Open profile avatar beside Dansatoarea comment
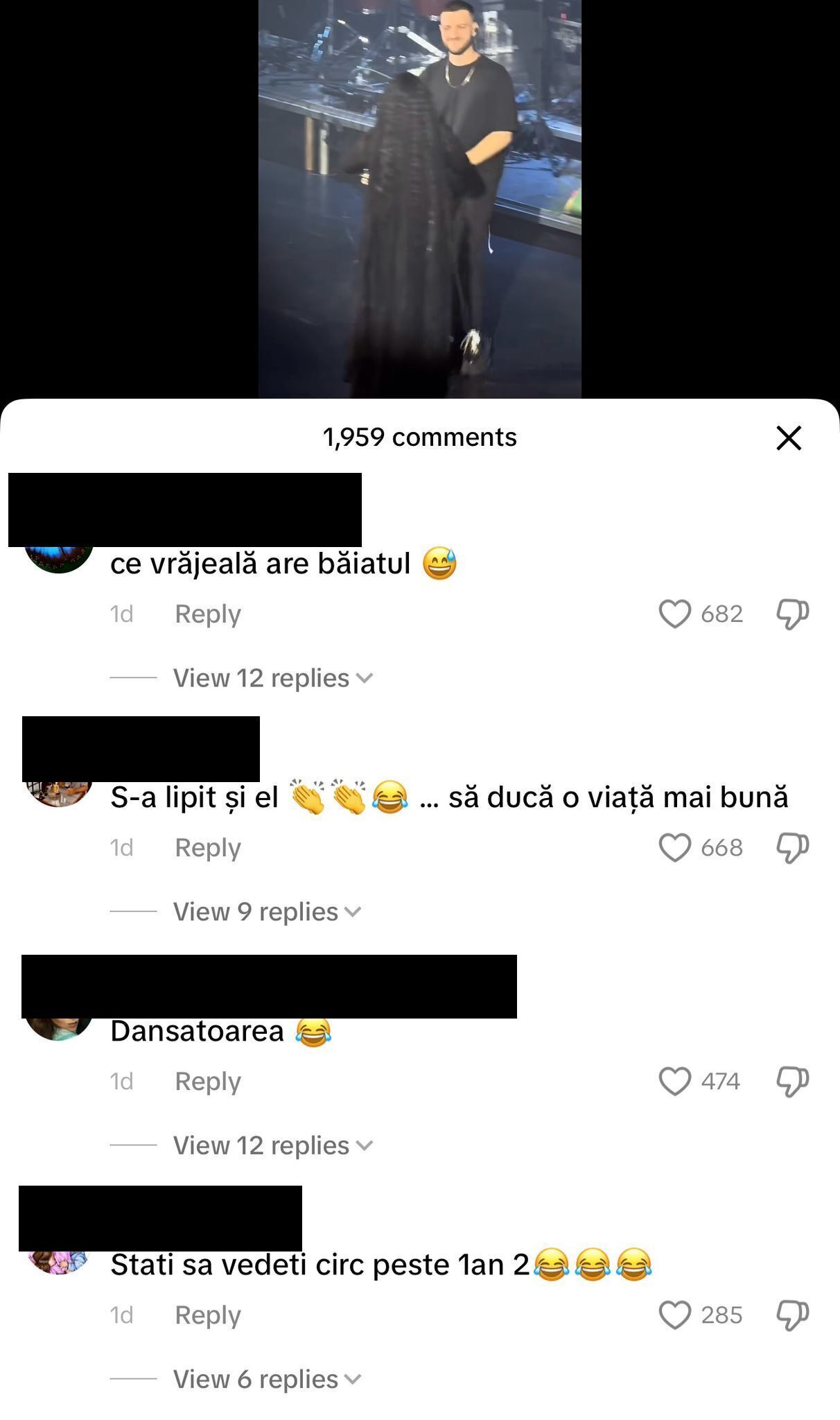The width and height of the screenshot is (840, 1420). click(59, 1029)
